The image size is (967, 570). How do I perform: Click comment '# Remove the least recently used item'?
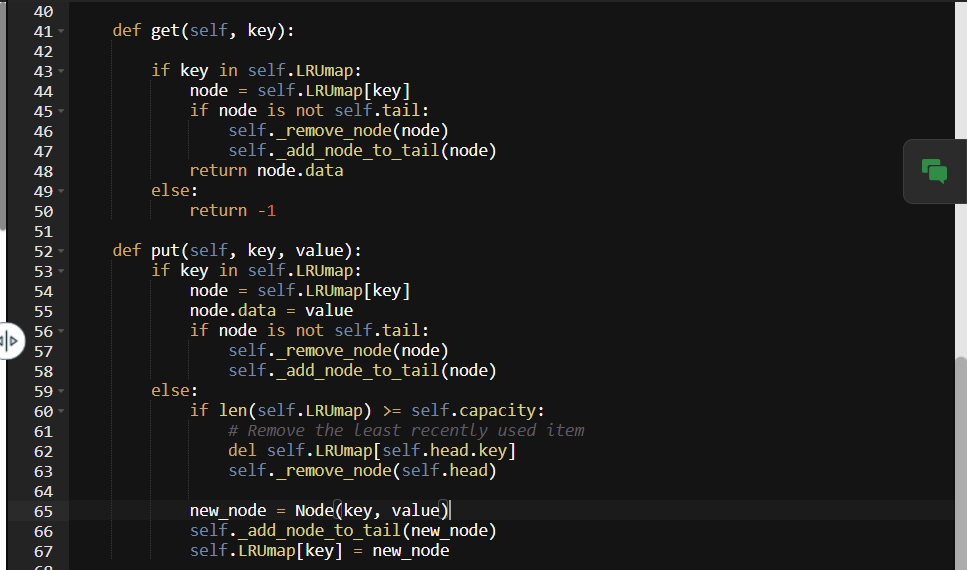tap(406, 430)
